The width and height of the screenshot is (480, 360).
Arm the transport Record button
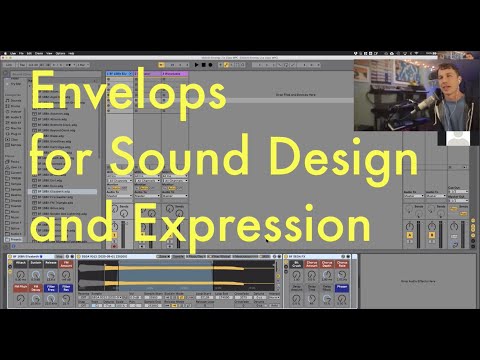pyautogui.click(x=210, y=65)
